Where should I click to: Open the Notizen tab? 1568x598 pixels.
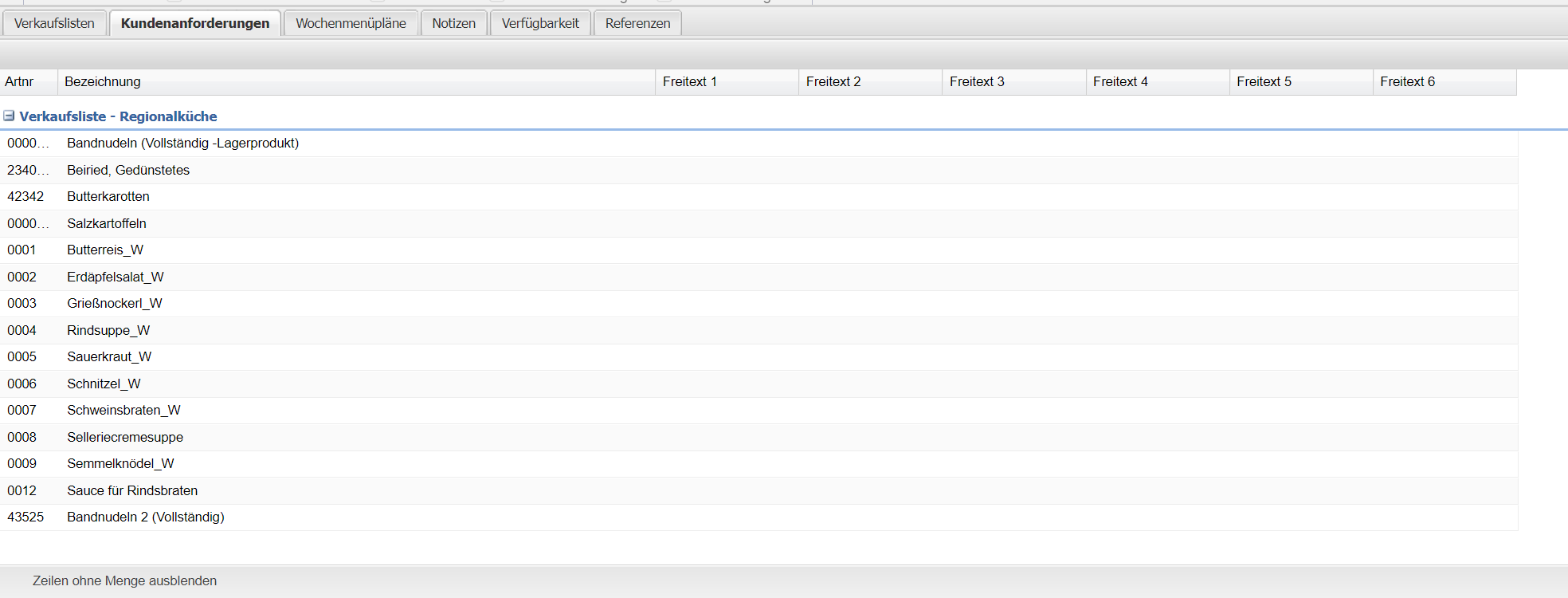coord(453,23)
